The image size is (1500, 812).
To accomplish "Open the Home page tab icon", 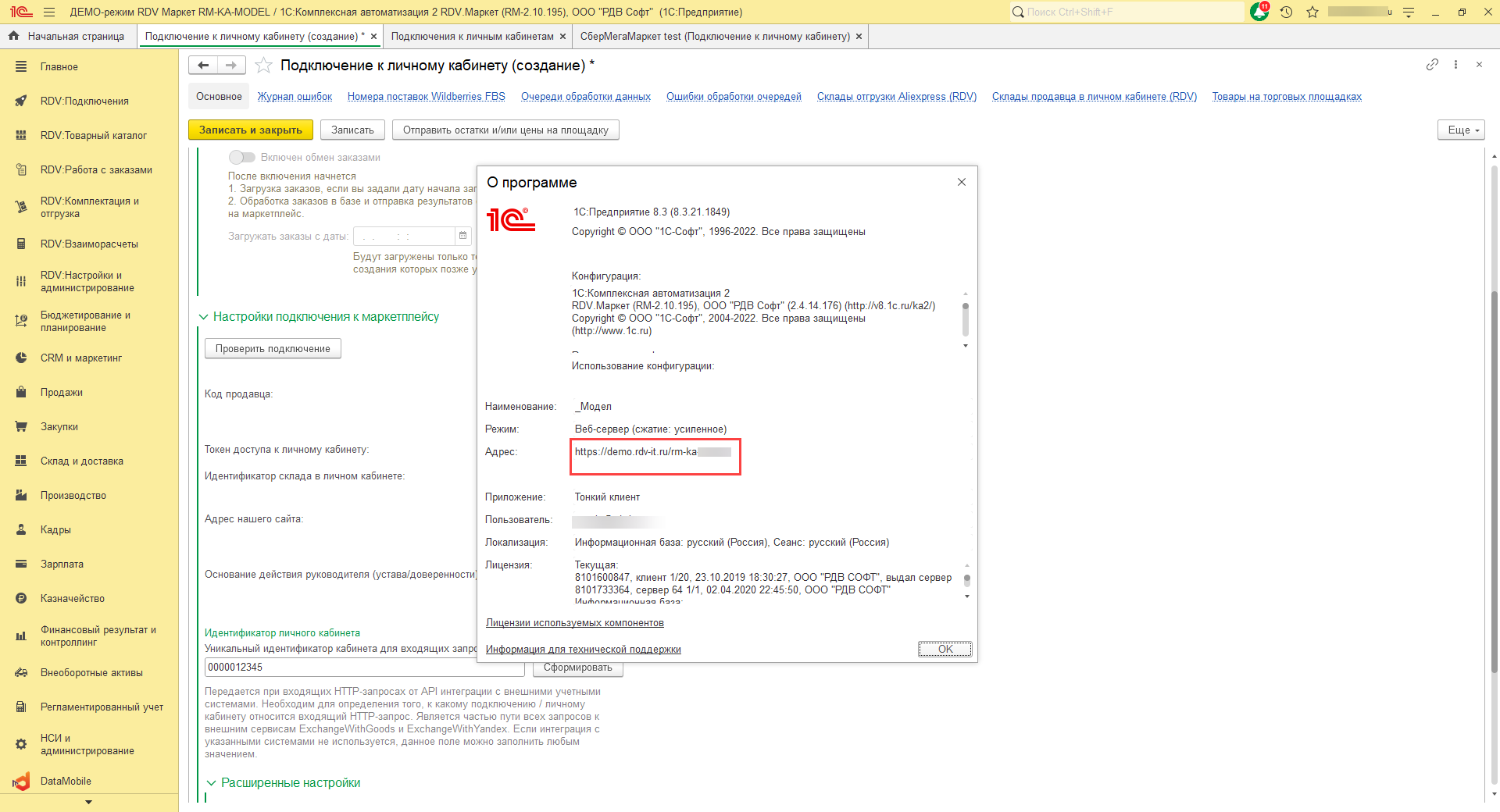I will click(13, 36).
